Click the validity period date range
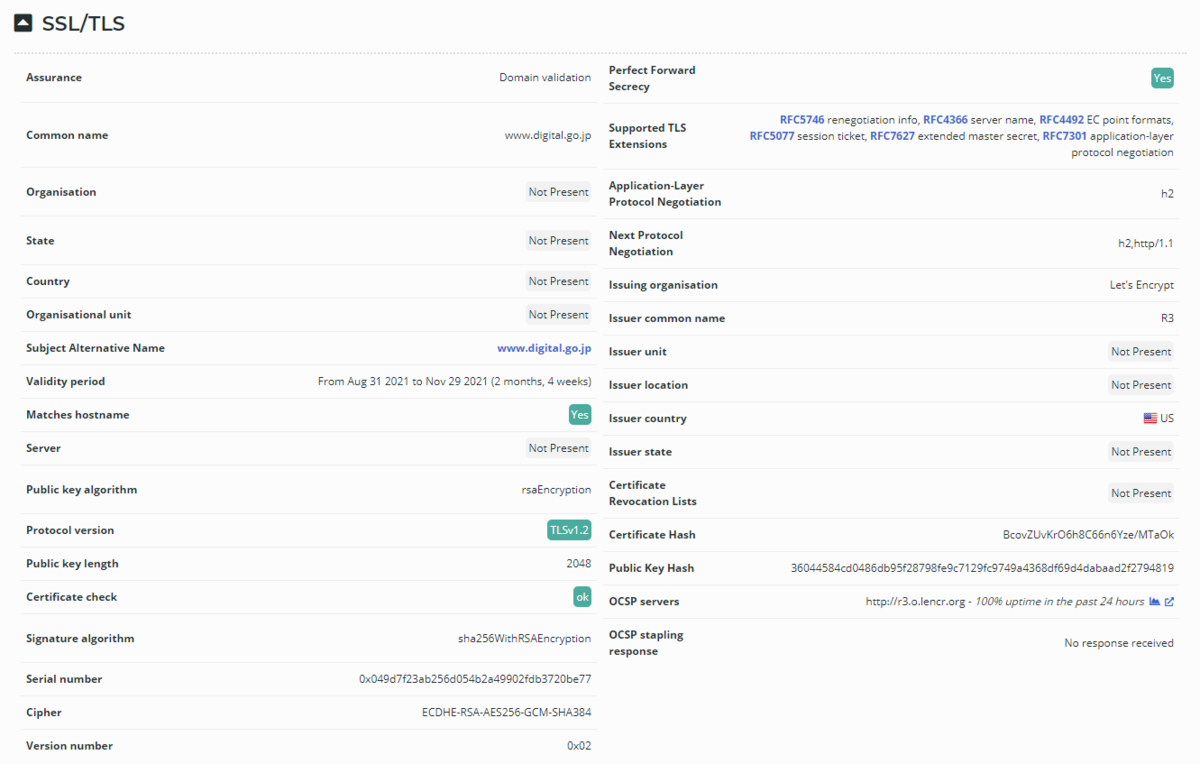The width and height of the screenshot is (1200, 764). (454, 381)
